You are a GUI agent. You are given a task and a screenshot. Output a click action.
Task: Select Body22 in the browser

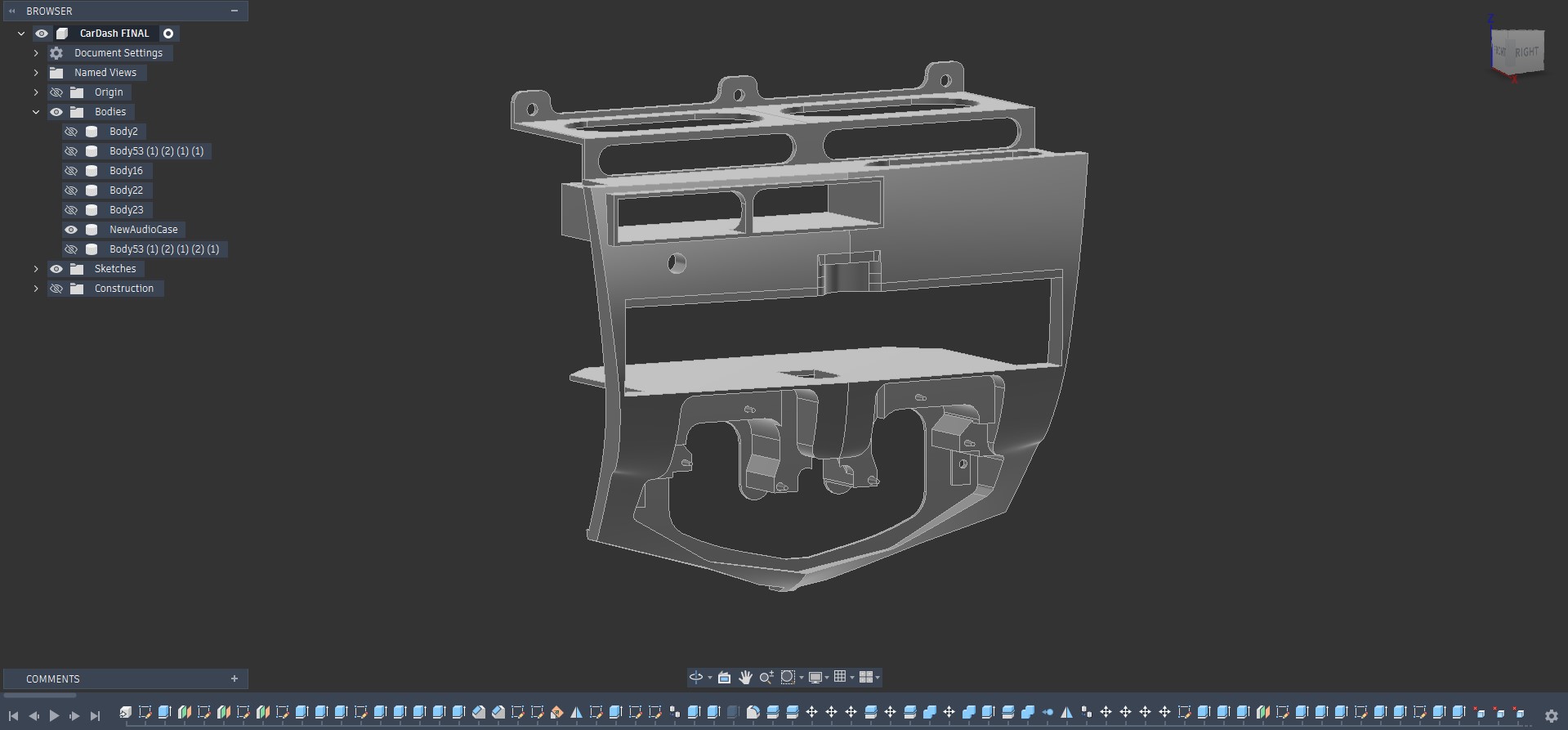[126, 190]
